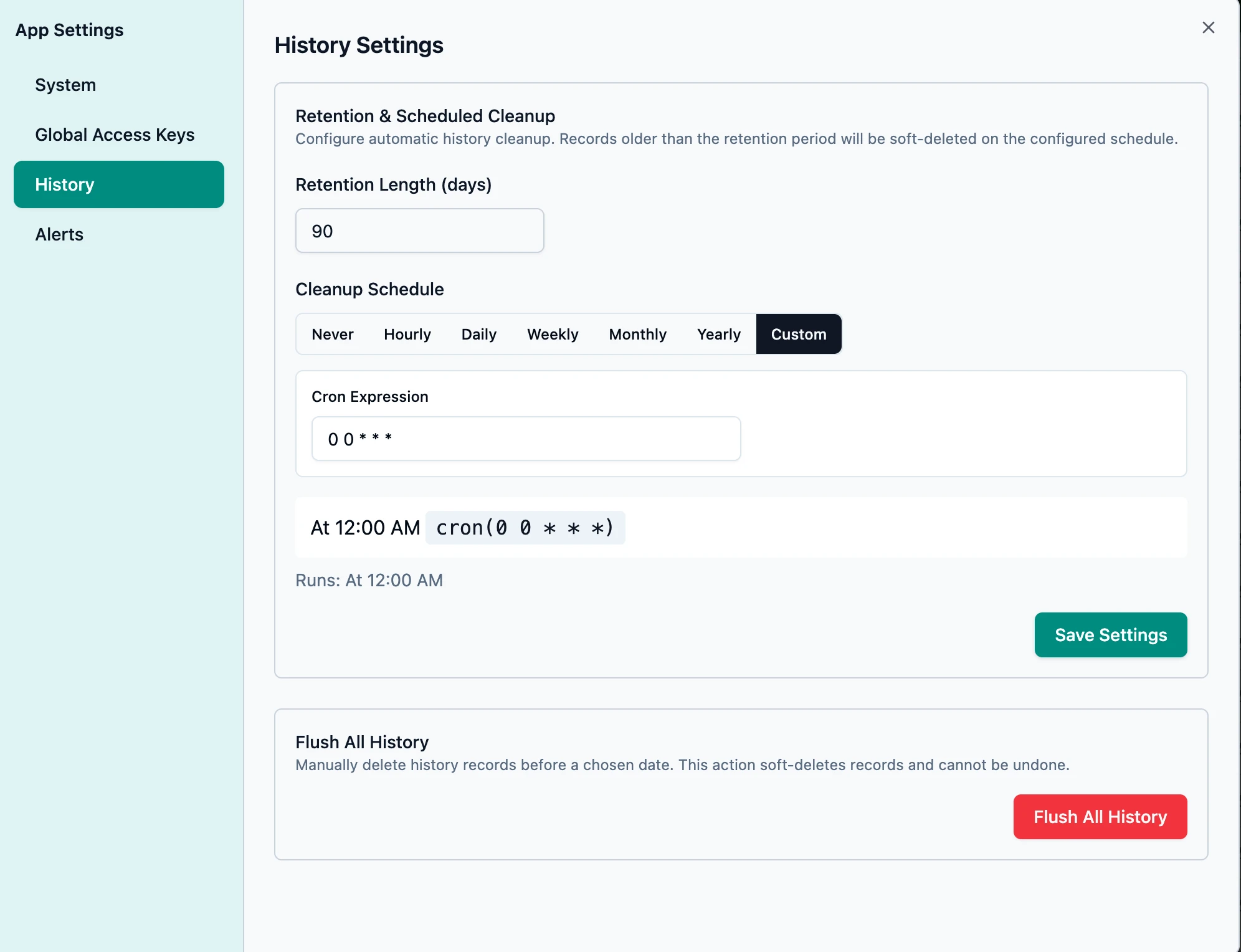Image resolution: width=1241 pixels, height=952 pixels.
Task: Select the Monthly cleanup schedule
Action: click(x=638, y=334)
